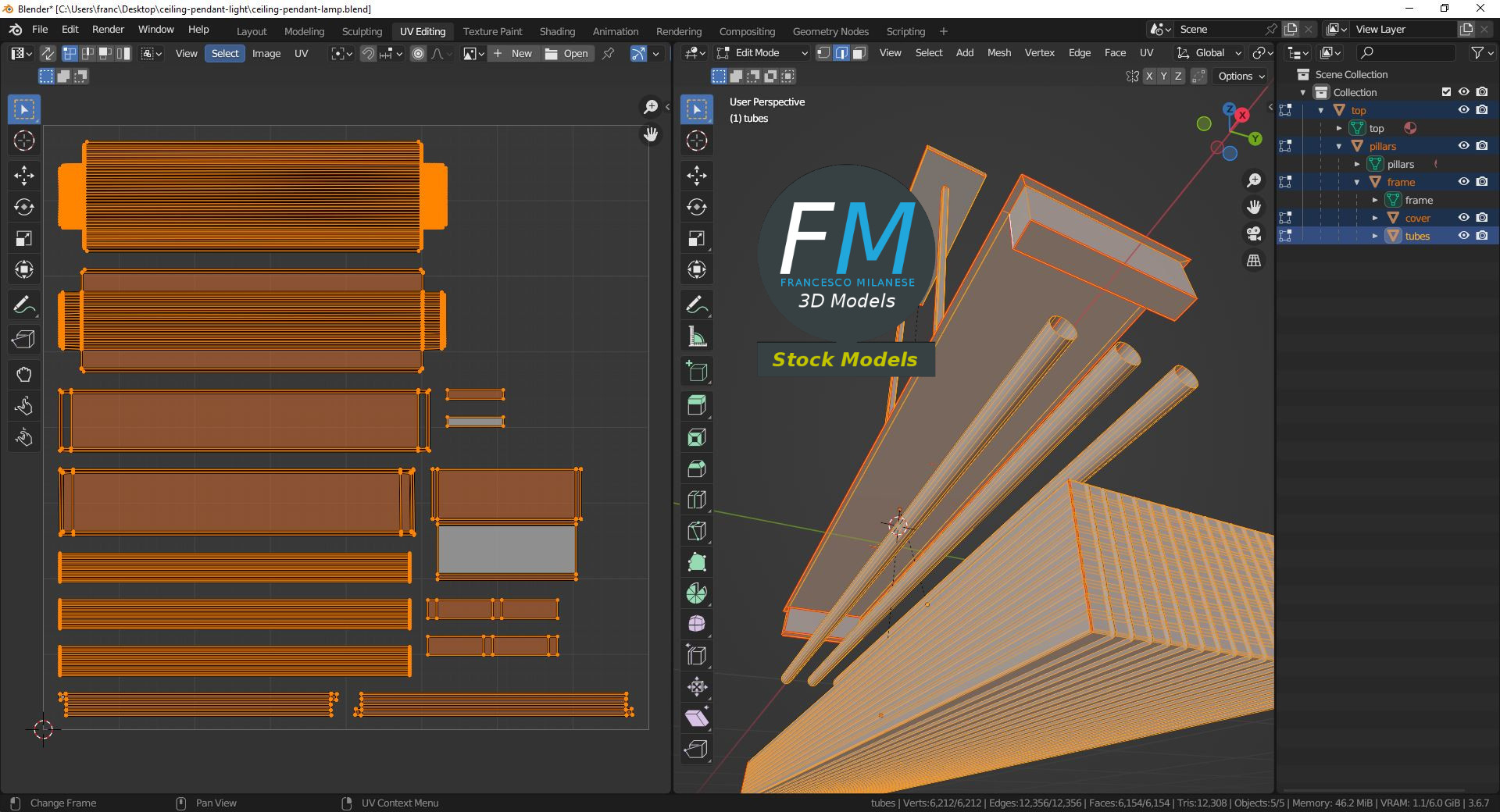Viewport: 1500px width, 812px height.
Task: Expand the cover object in the outliner
Action: pos(1375,218)
